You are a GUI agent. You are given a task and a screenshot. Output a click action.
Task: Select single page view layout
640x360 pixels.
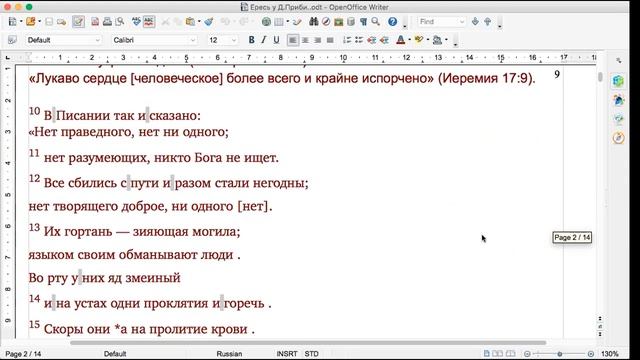[x=487, y=353]
